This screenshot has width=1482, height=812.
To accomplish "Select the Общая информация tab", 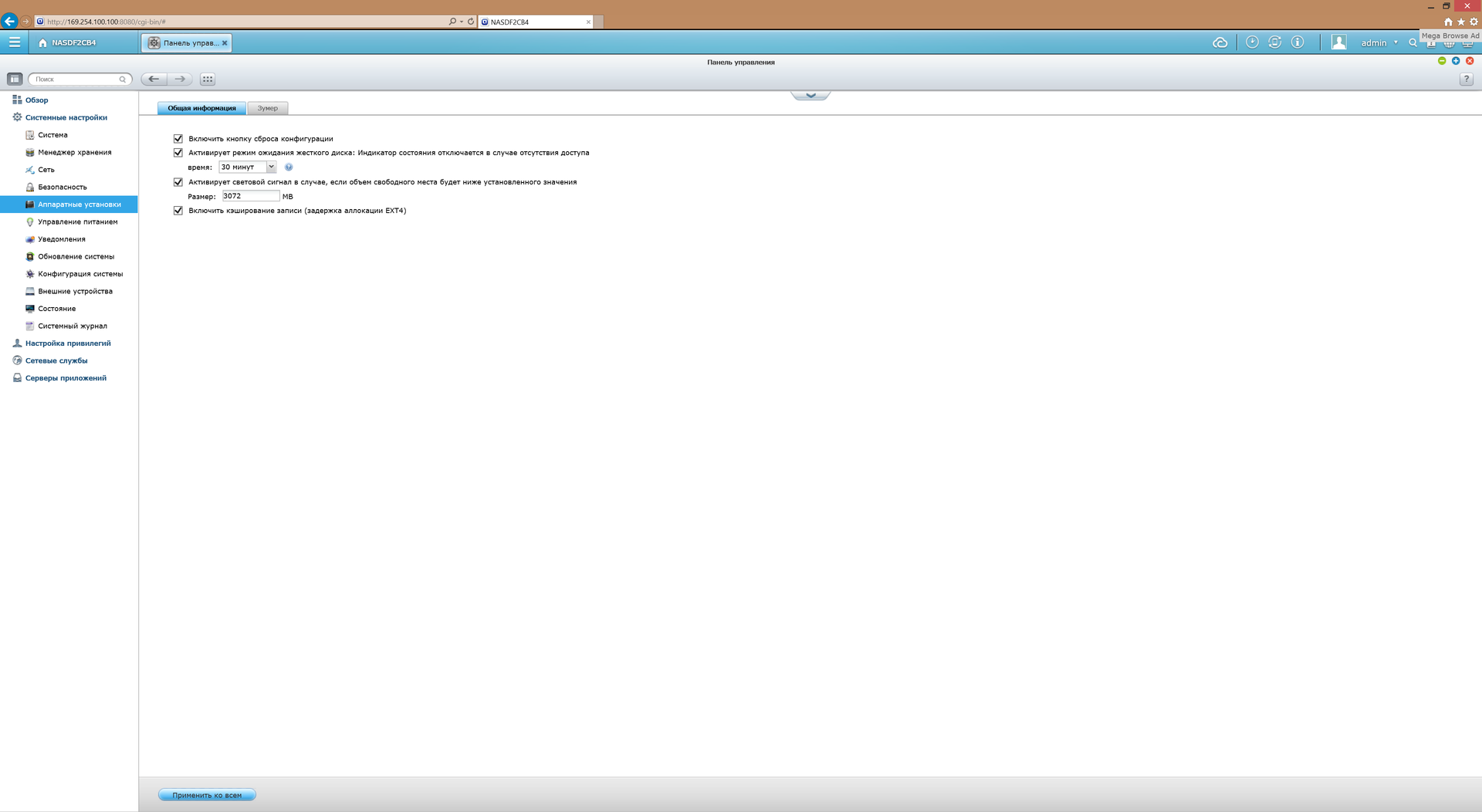I will [201, 108].
